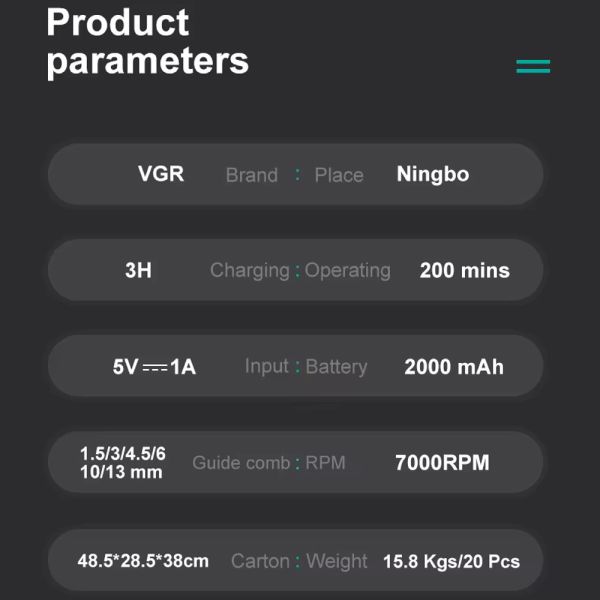Click the Brand label text

252,175
